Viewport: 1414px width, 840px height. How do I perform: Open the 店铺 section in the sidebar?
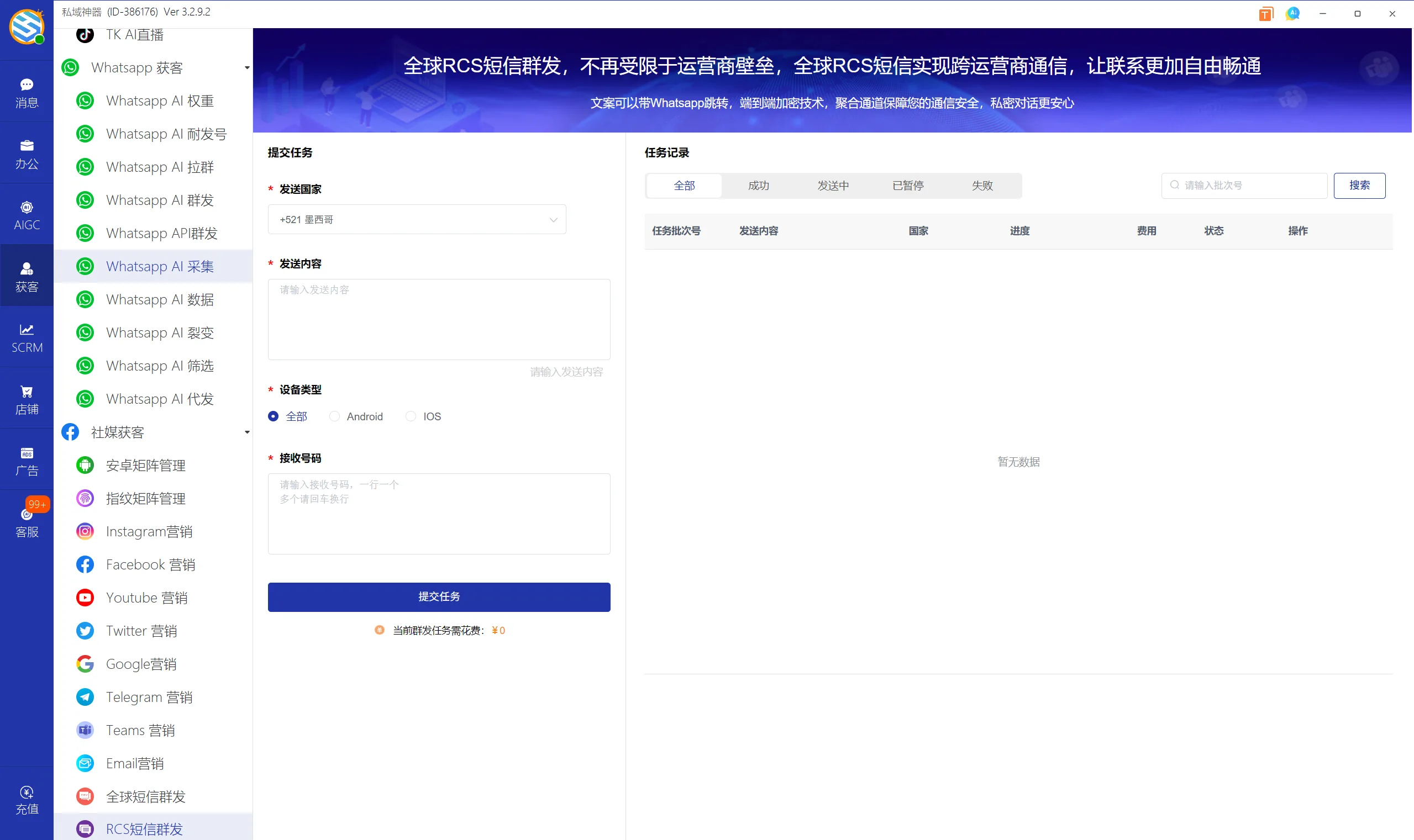(27, 399)
